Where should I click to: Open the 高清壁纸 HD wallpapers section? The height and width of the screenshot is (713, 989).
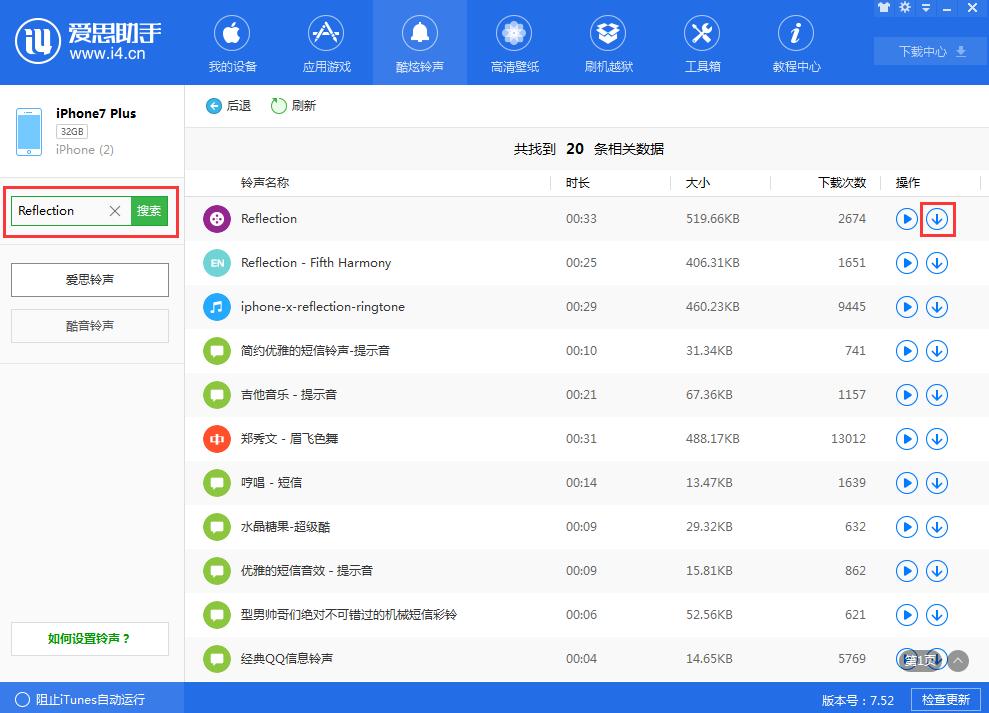point(513,42)
